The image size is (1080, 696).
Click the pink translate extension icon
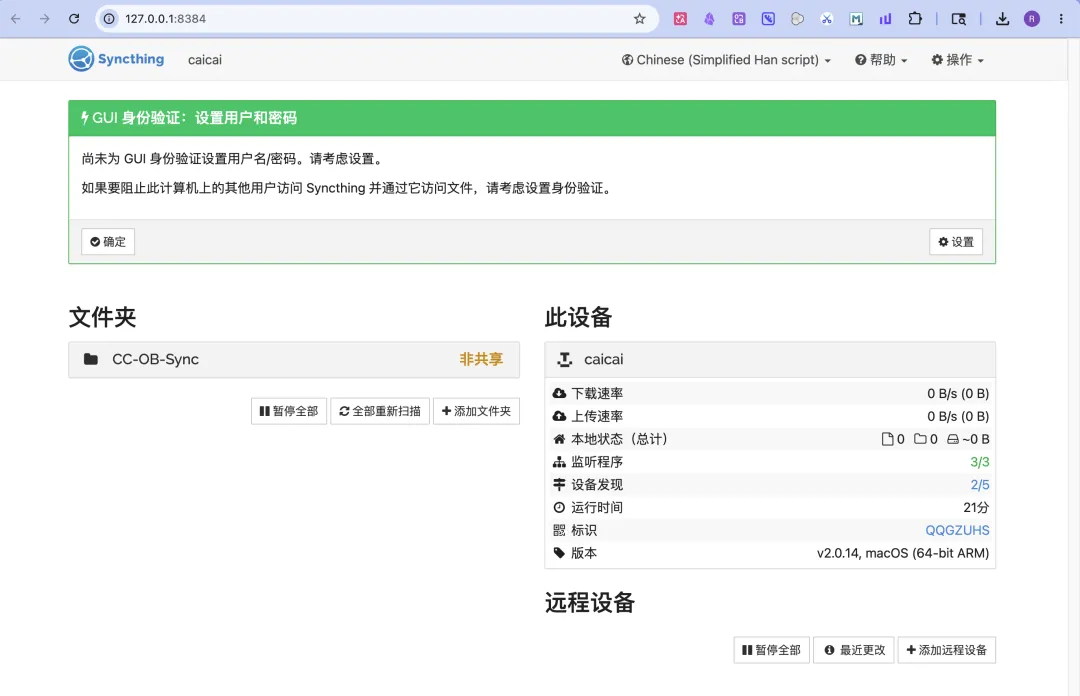(681, 19)
